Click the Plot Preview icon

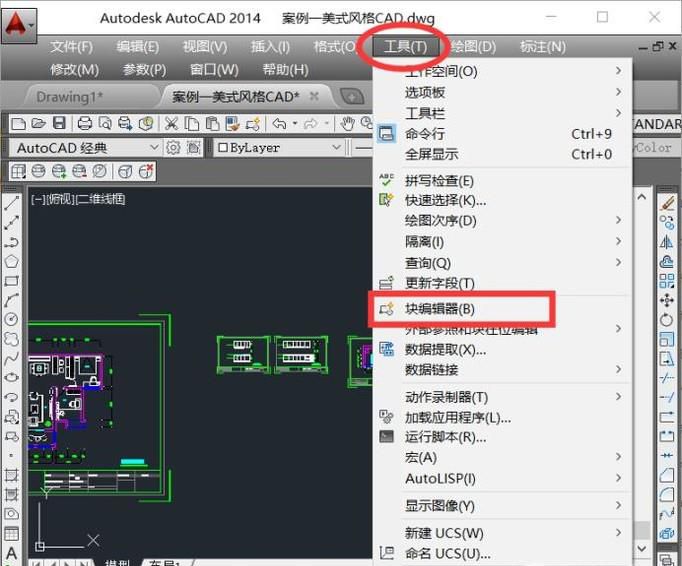tap(105, 124)
